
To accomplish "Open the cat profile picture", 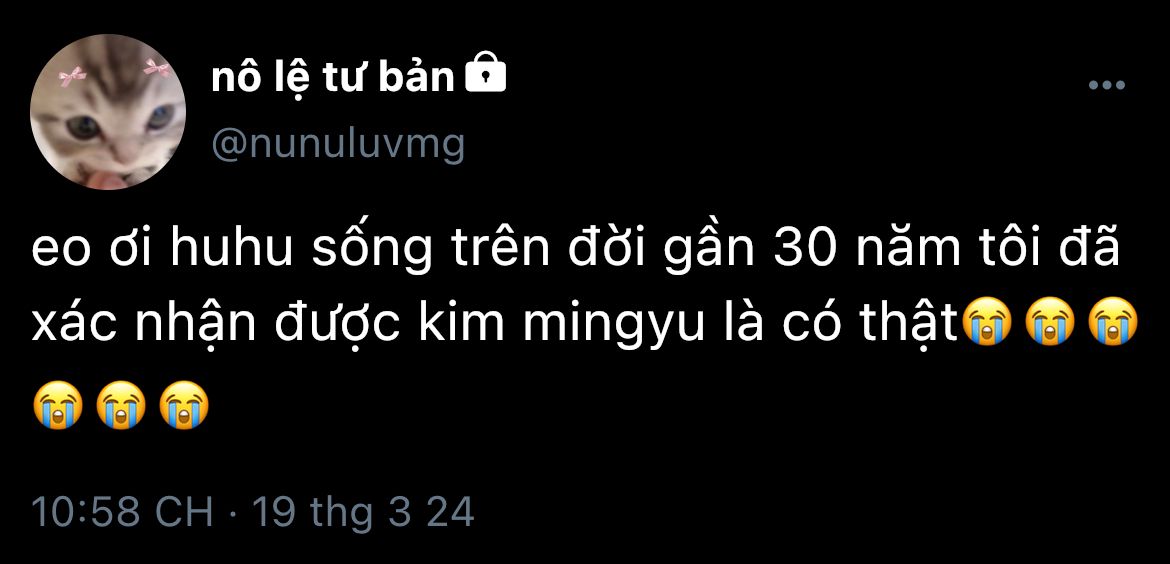I will tap(108, 112).
